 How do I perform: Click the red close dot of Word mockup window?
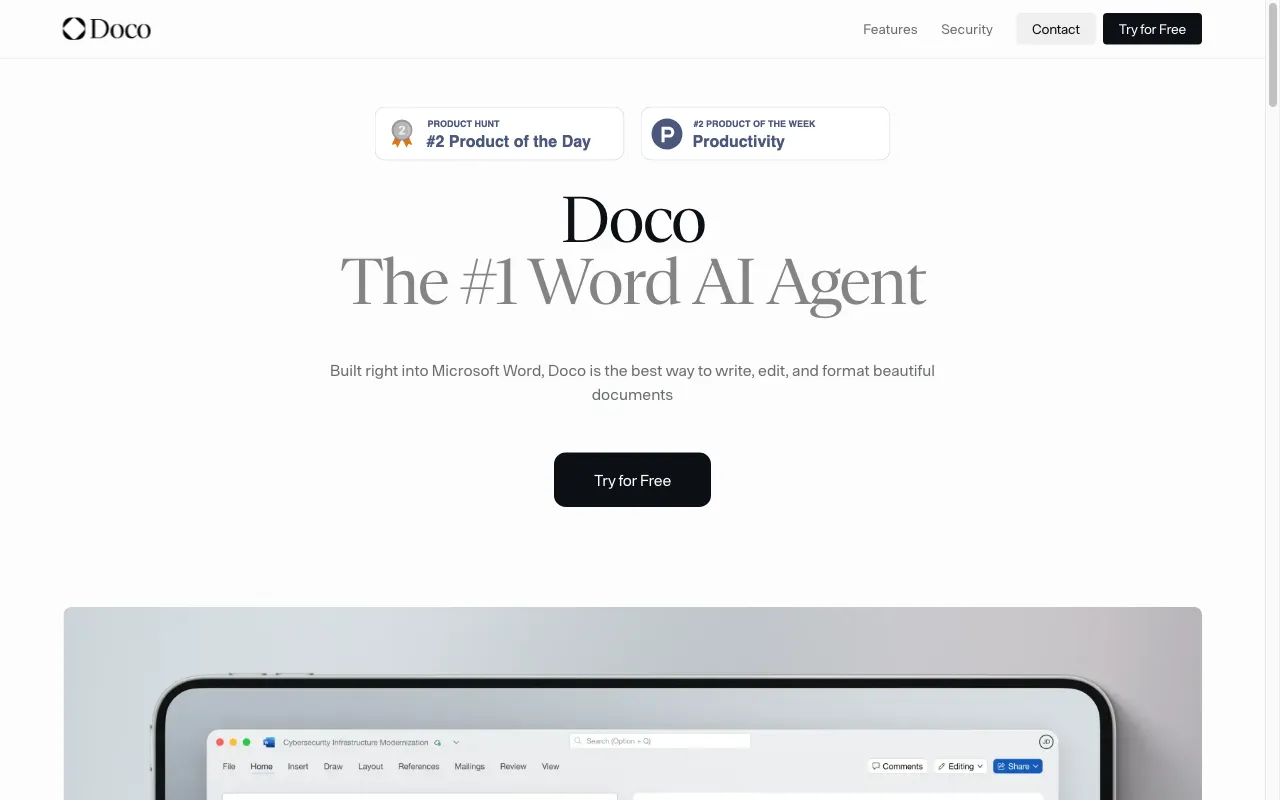point(220,742)
